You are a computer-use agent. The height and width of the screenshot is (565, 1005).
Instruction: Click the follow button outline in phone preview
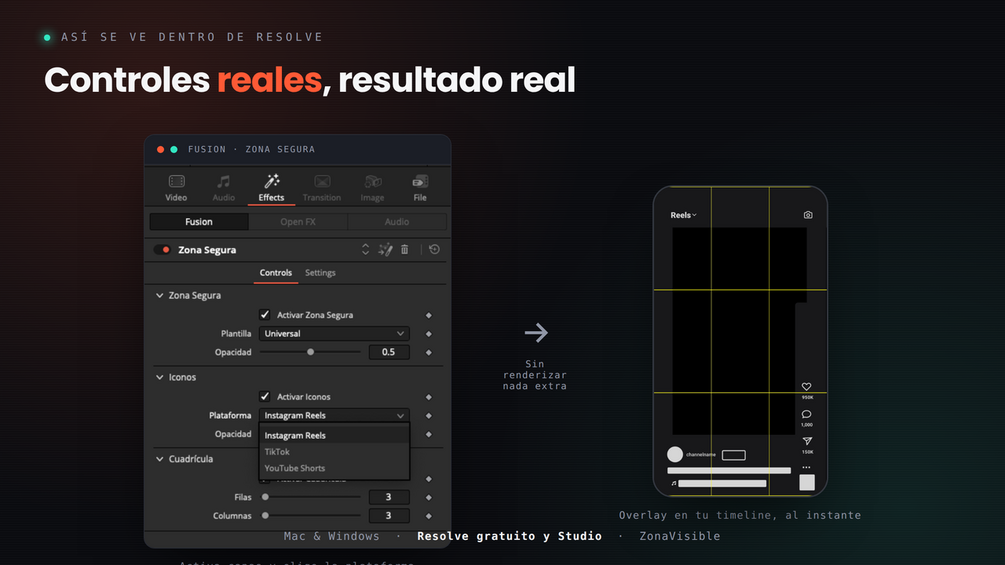pos(734,455)
